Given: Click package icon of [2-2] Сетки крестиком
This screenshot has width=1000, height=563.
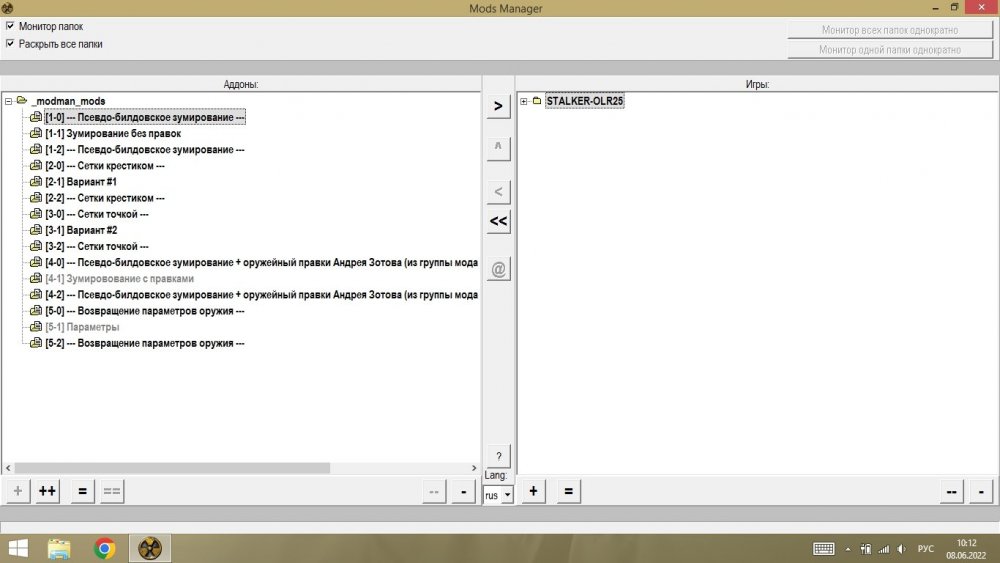Looking at the screenshot, I should (36, 198).
